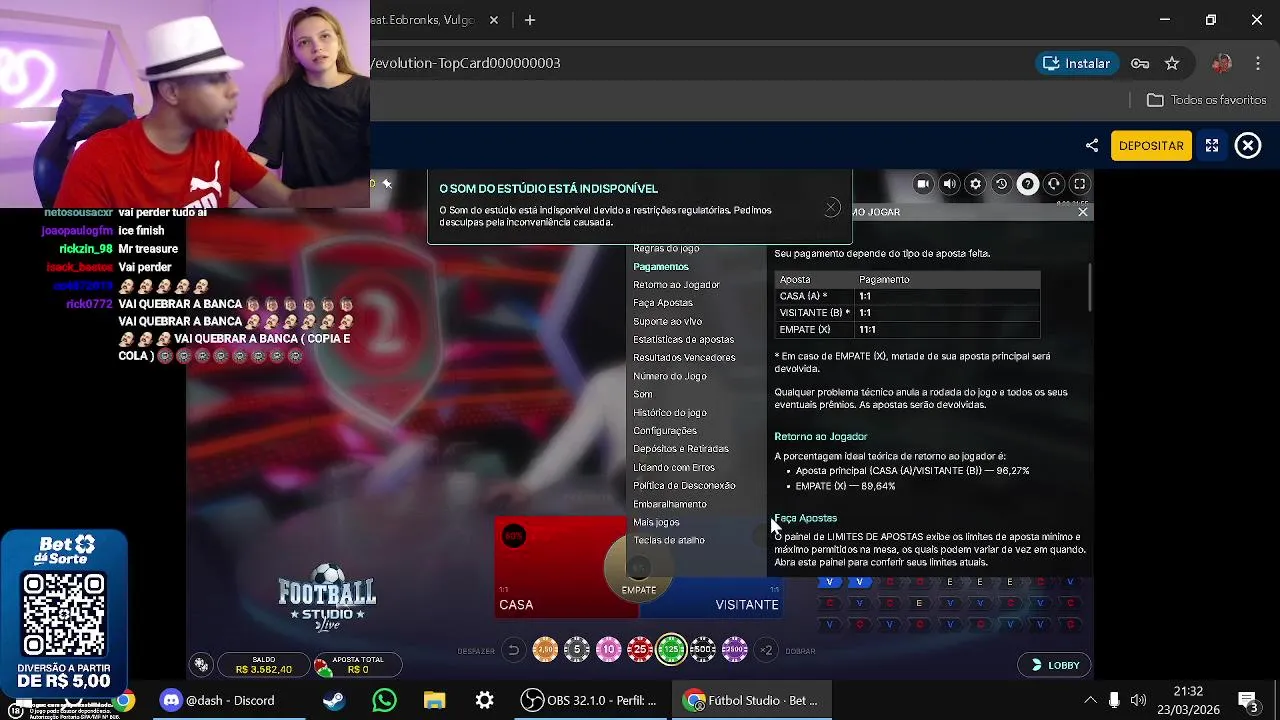Click the LOBBY button

[1055, 665]
